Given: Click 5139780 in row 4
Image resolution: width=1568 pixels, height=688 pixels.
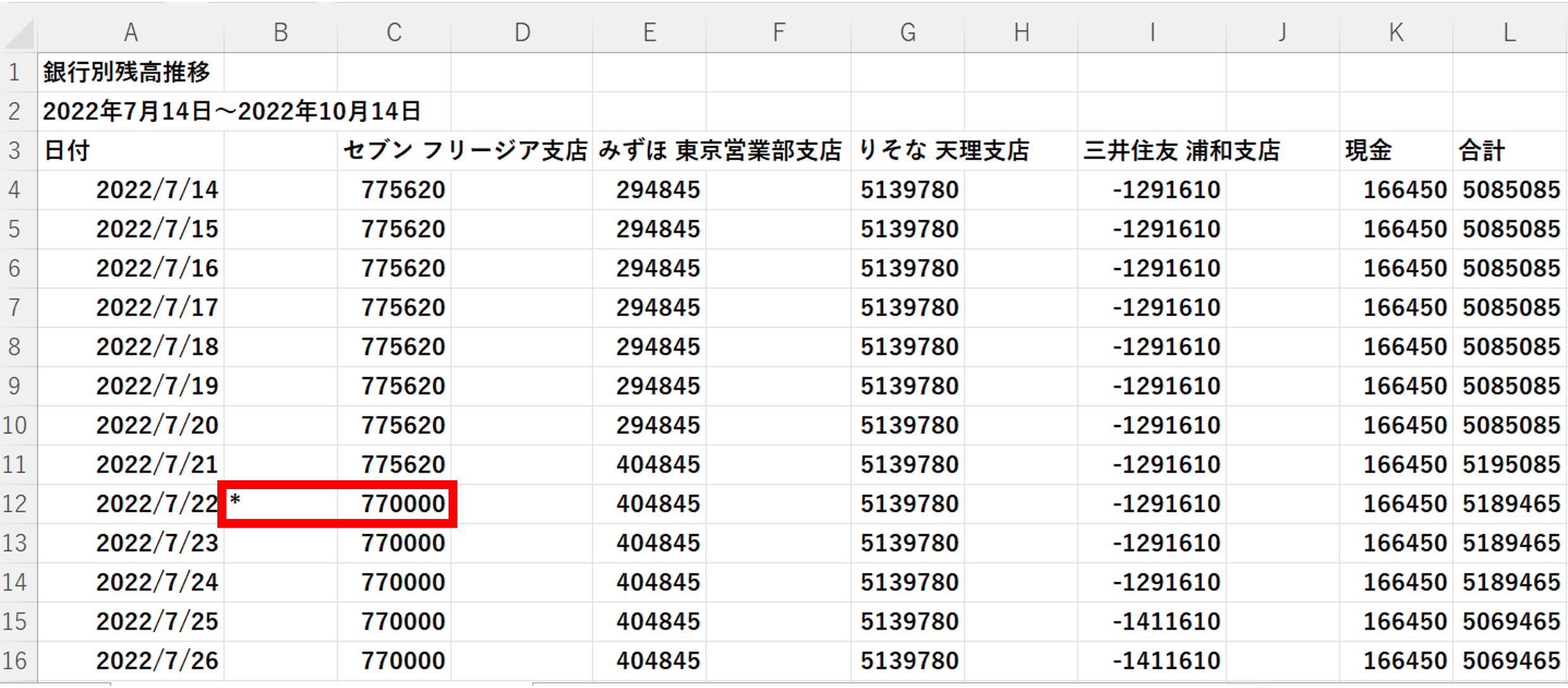Looking at the screenshot, I should click(909, 190).
